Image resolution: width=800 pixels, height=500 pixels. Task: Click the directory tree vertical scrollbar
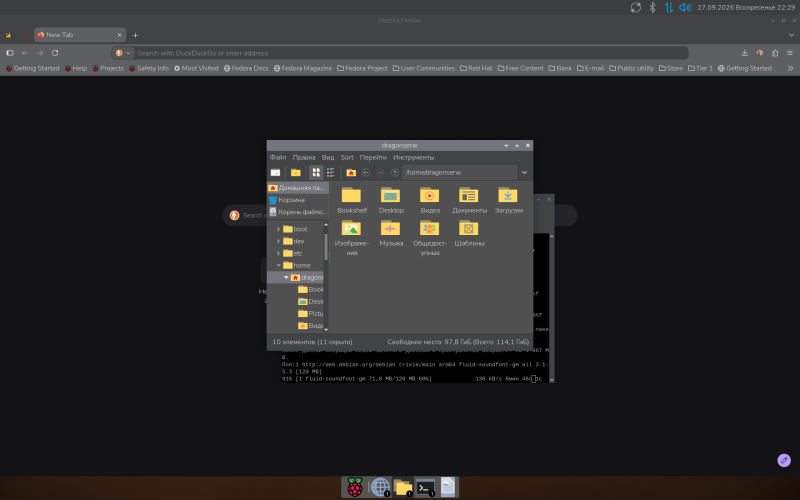326,247
